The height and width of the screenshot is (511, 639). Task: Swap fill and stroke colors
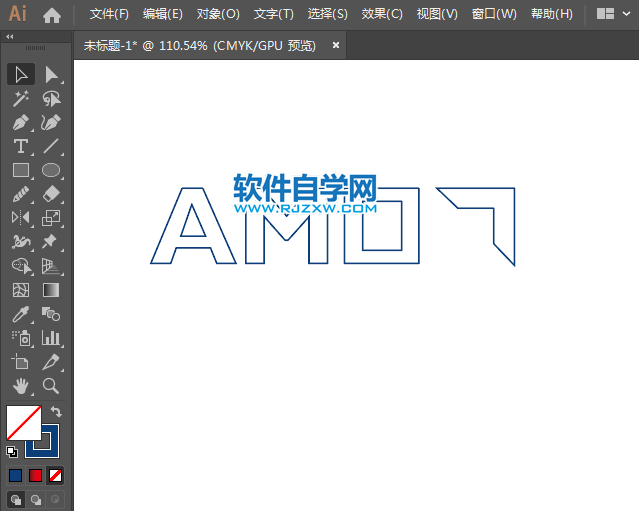[56, 412]
